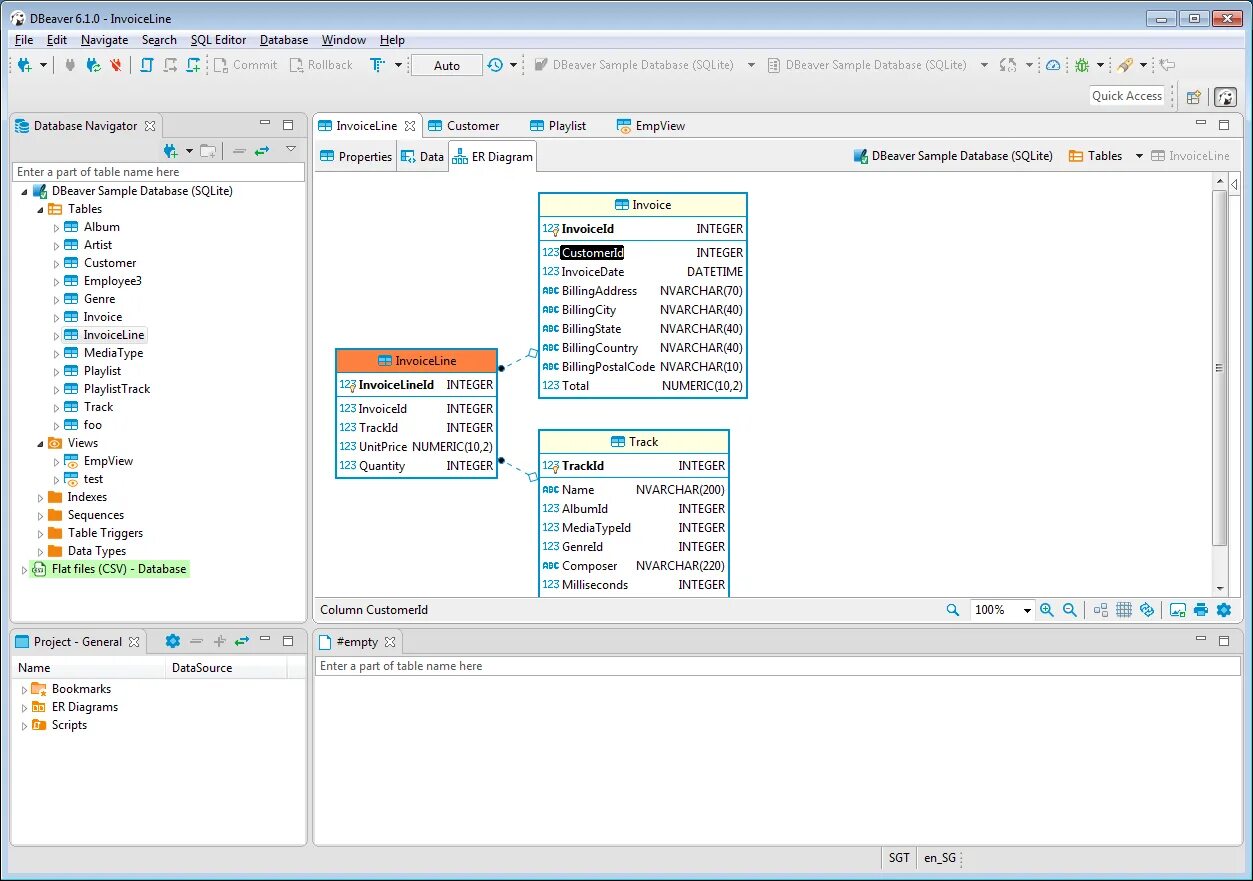Open the transaction mode dropdown arrow
This screenshot has height=881, width=1253.
pos(398,65)
